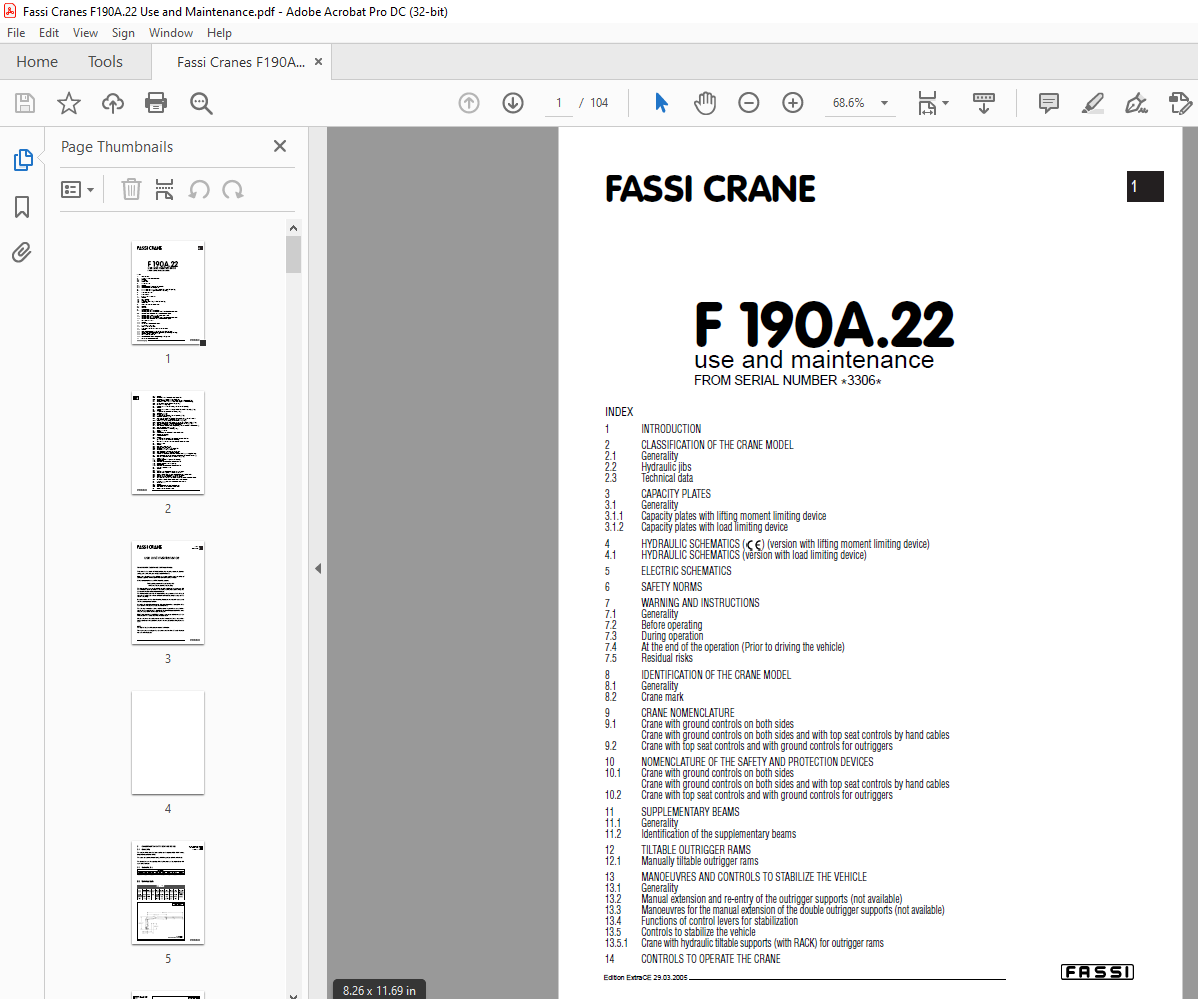This screenshot has height=999, width=1198.
Task: Open the Page Thumbnails sidebar icon
Action: pyautogui.click(x=23, y=160)
